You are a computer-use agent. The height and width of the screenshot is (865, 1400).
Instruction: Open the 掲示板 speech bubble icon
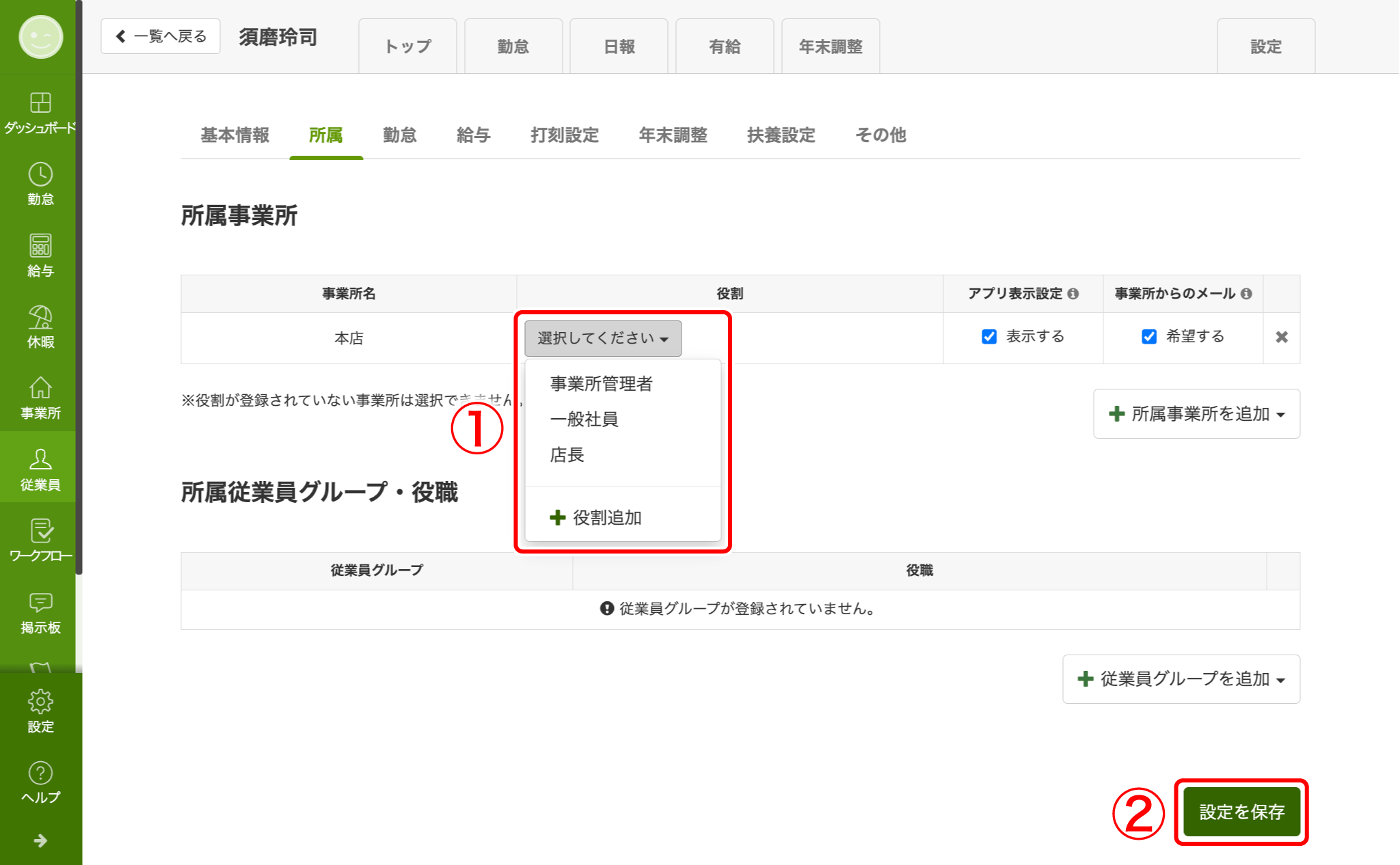(x=40, y=603)
